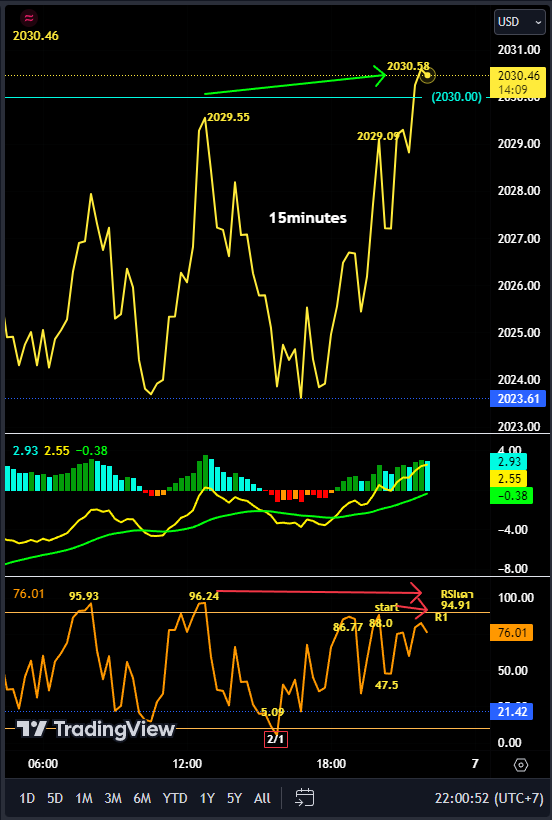
Task: Click the RSI 47.5 label
Action: click(x=387, y=685)
